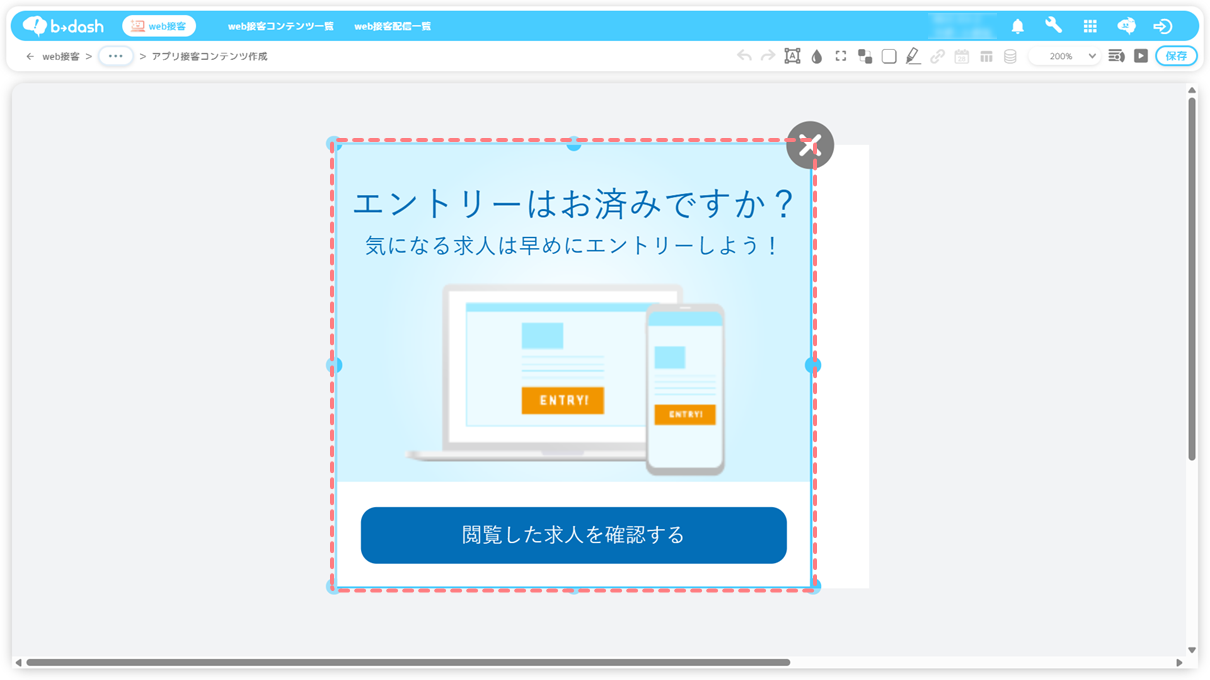
Task: Open web接客コンテンツ一覧 menu item
Action: (281, 26)
